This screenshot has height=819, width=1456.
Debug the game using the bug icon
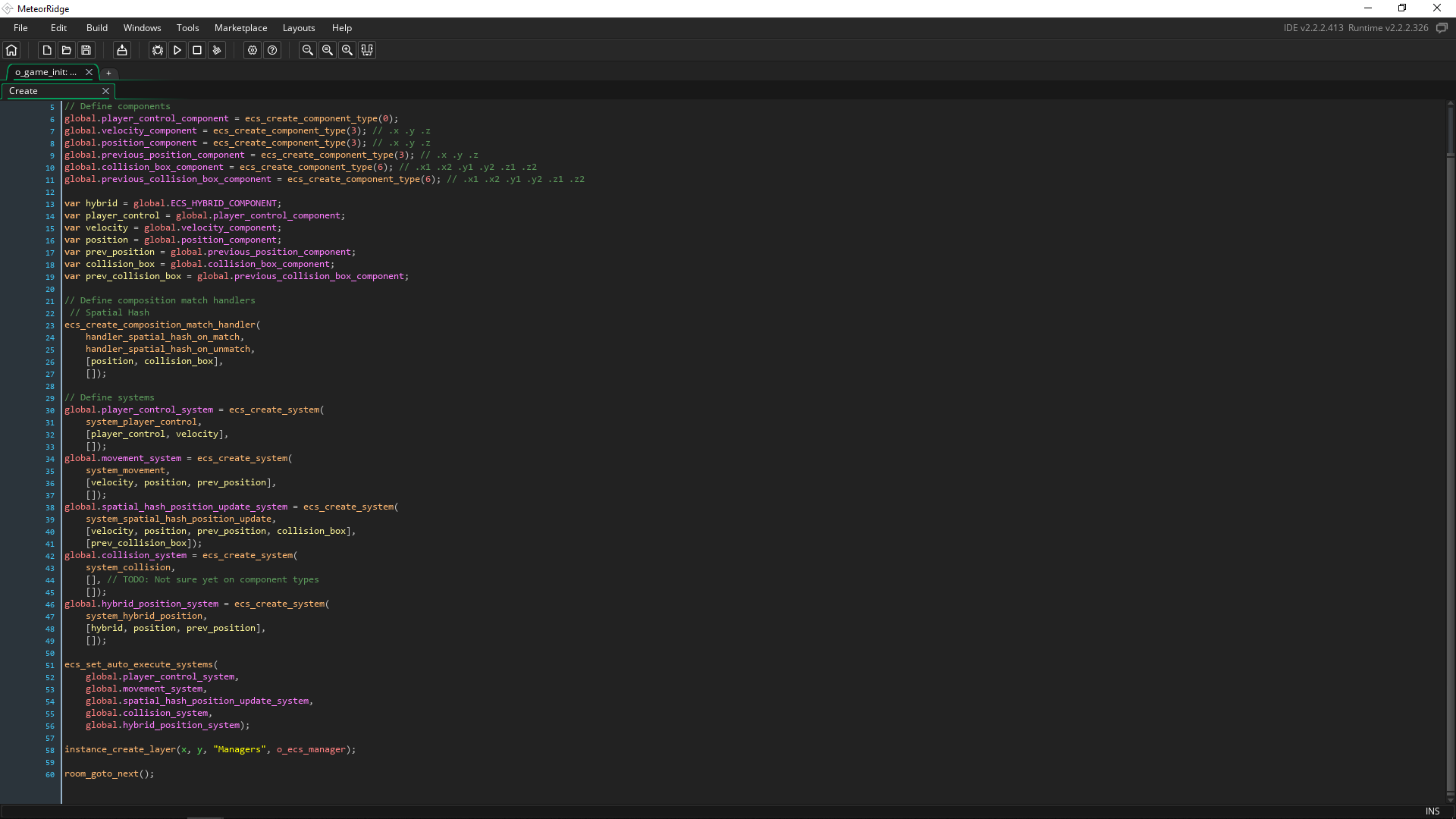coord(157,50)
